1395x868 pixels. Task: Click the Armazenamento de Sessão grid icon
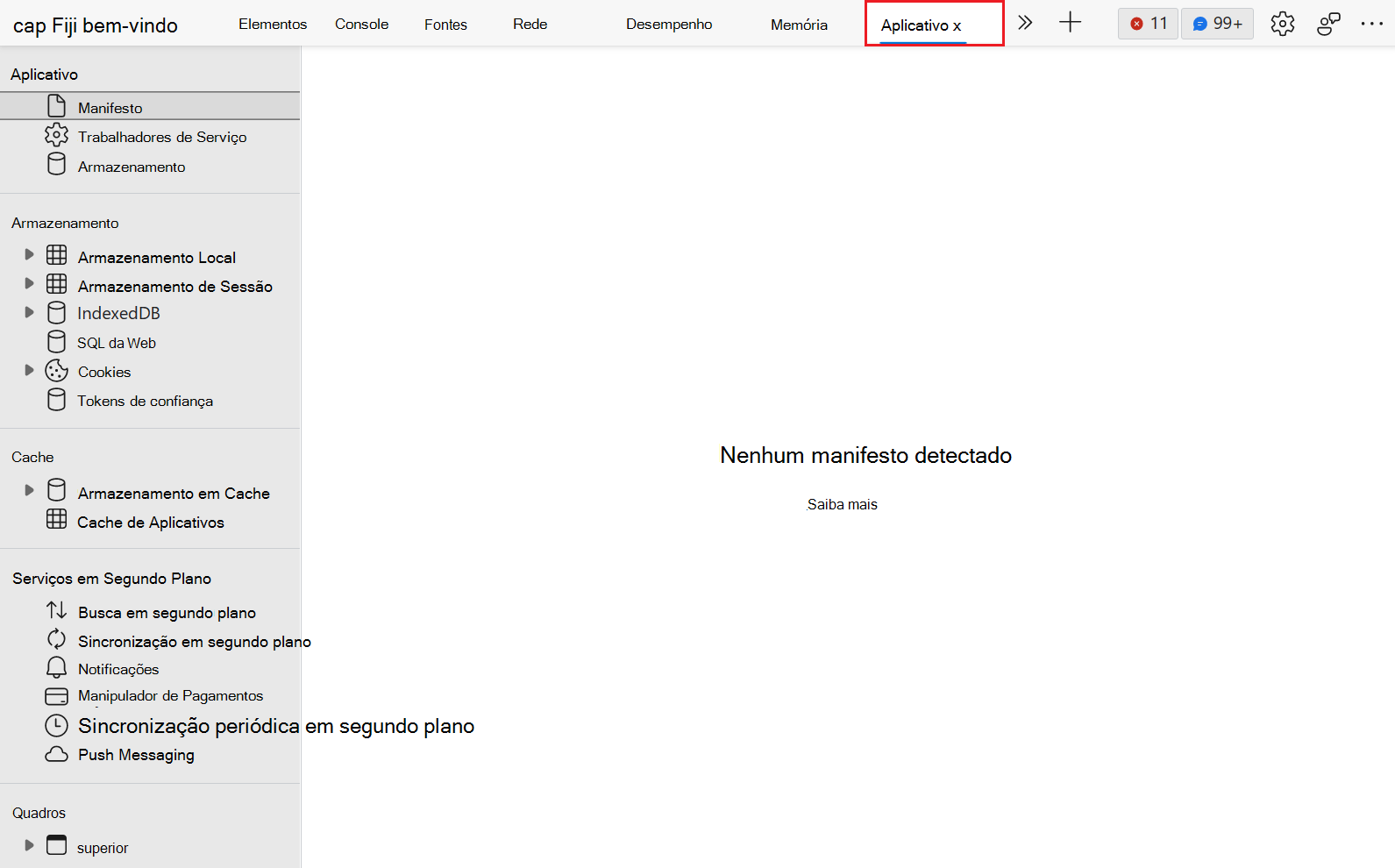[x=56, y=284]
